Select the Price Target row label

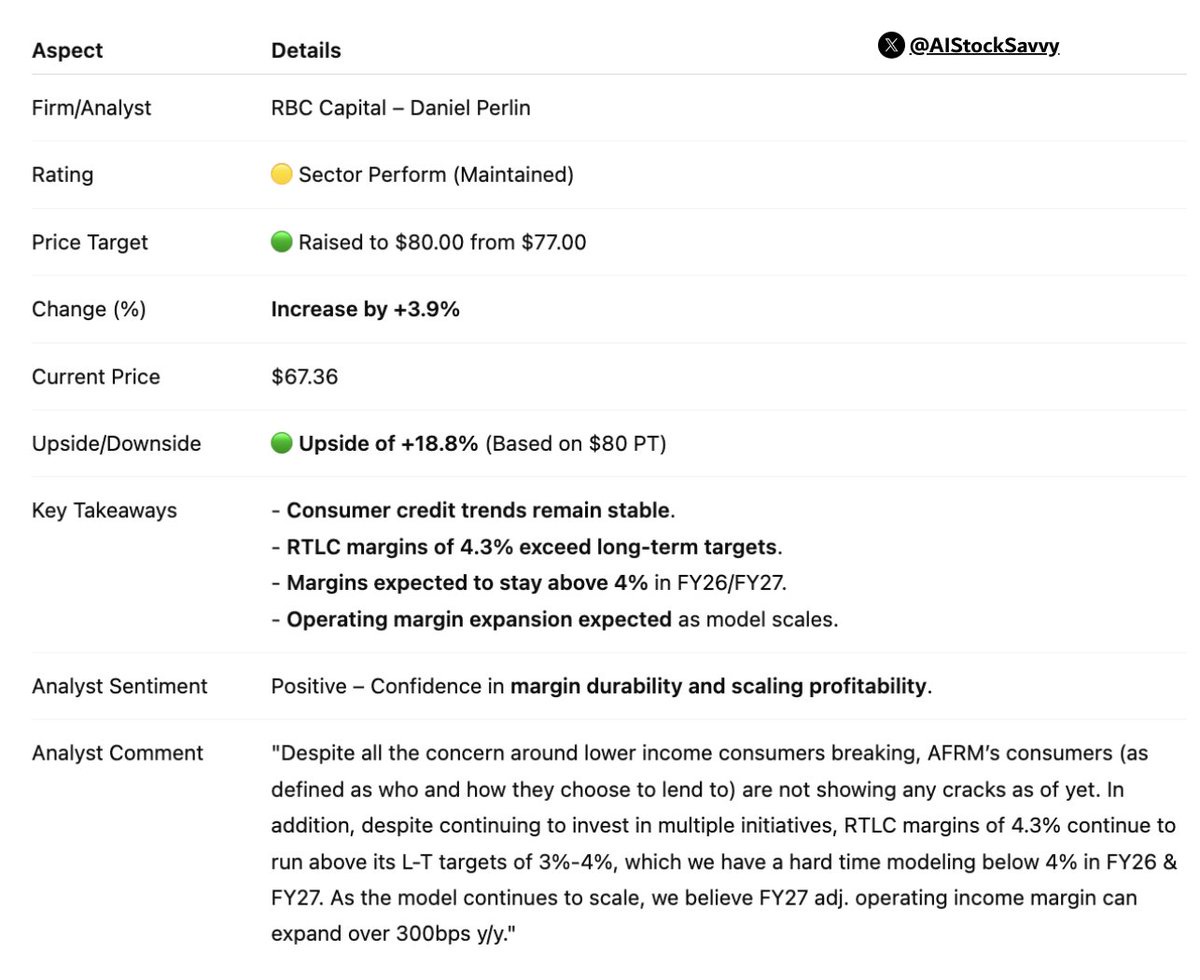coord(90,242)
